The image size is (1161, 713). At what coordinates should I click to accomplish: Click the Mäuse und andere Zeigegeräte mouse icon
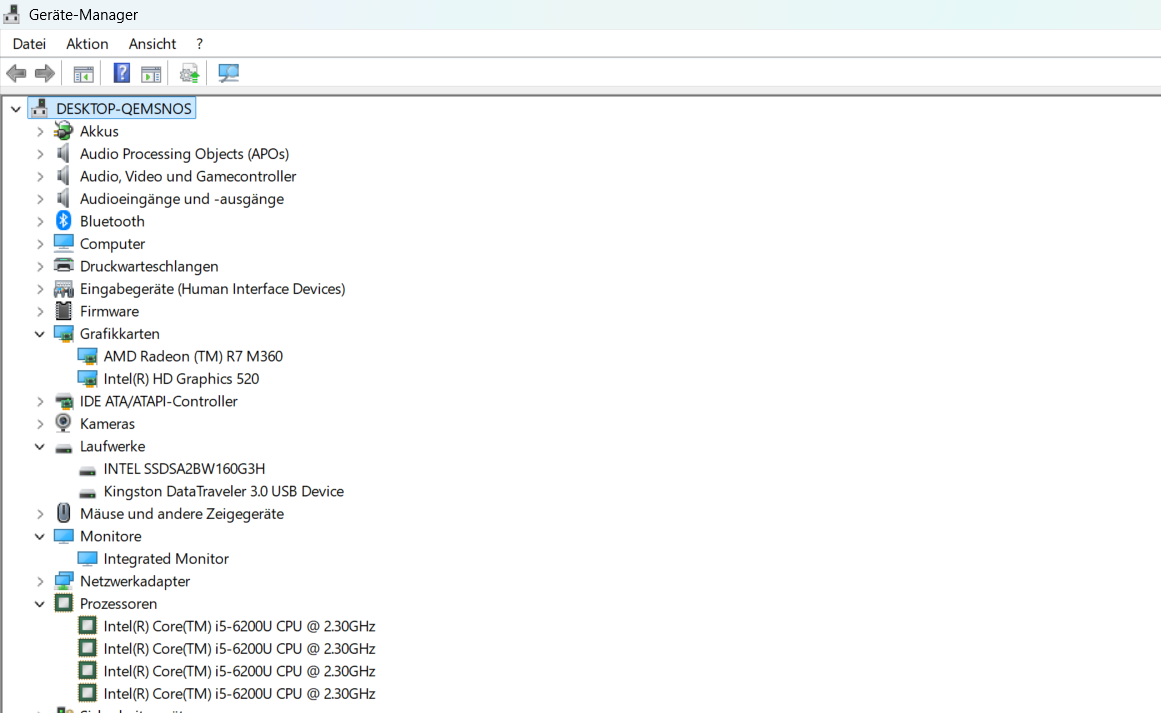click(64, 513)
